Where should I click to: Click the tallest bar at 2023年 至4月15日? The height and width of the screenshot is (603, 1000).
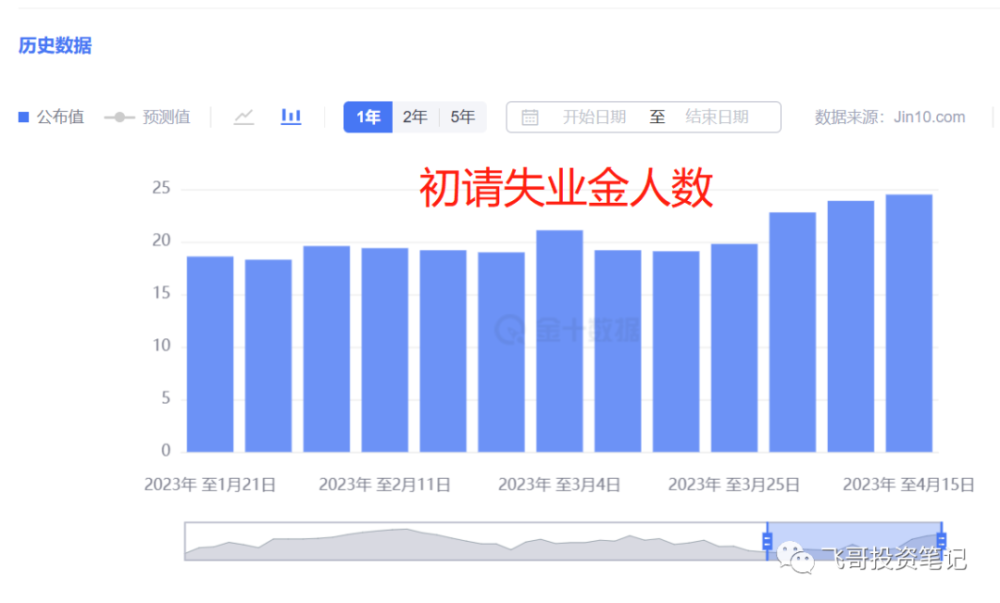click(x=909, y=323)
